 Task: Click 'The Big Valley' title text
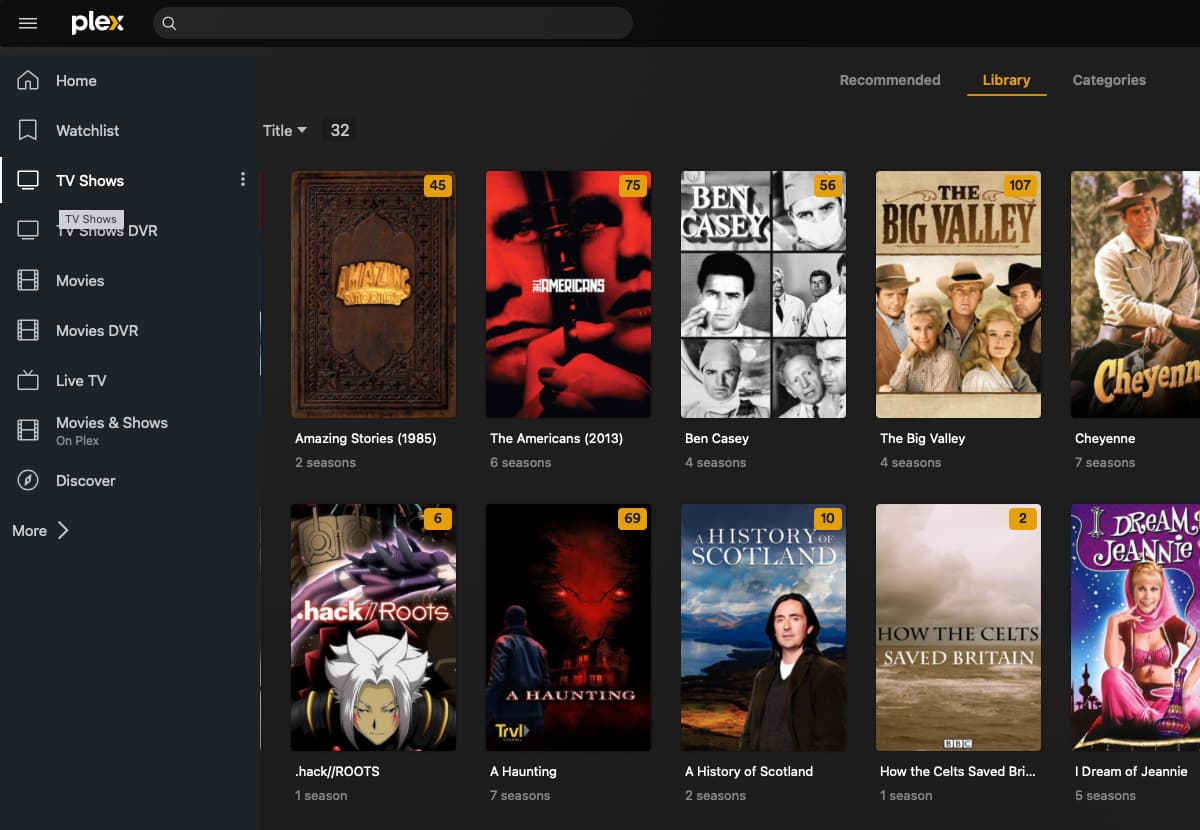click(x=922, y=438)
